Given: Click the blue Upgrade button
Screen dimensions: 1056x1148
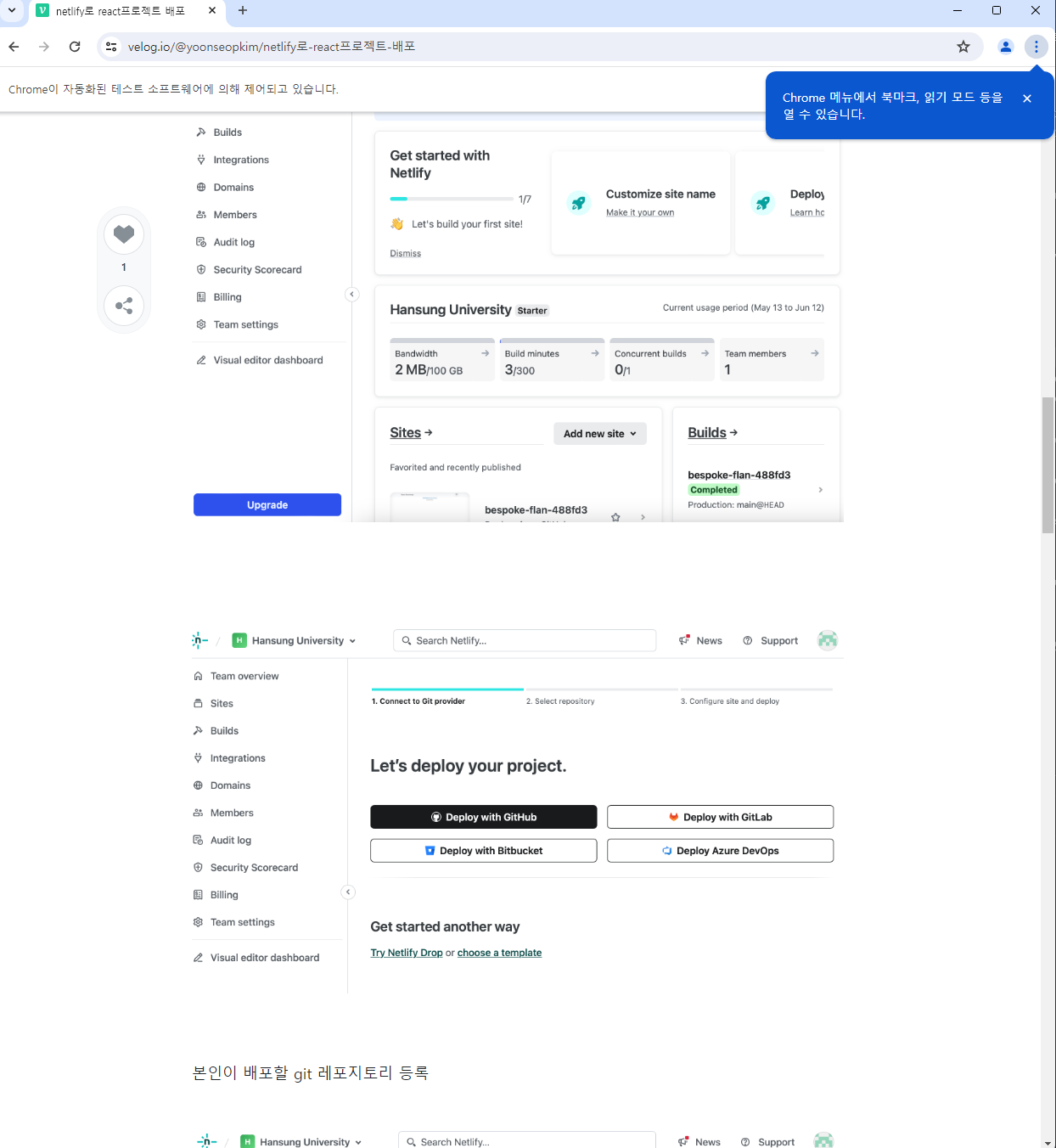Looking at the screenshot, I should (267, 504).
